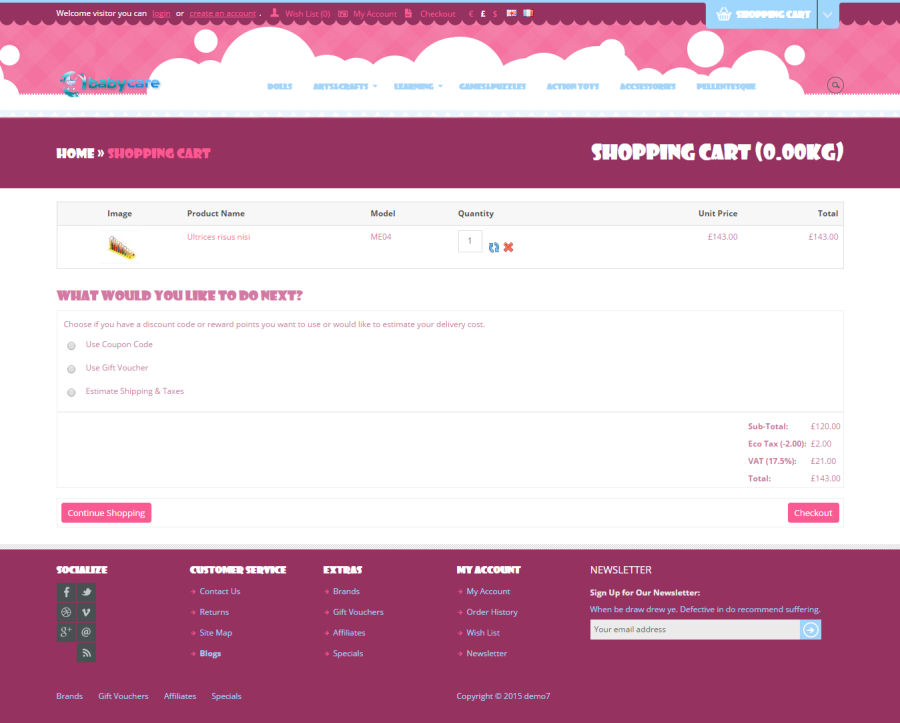
Task: Click the email @ icon in Socialize
Action: point(86,632)
